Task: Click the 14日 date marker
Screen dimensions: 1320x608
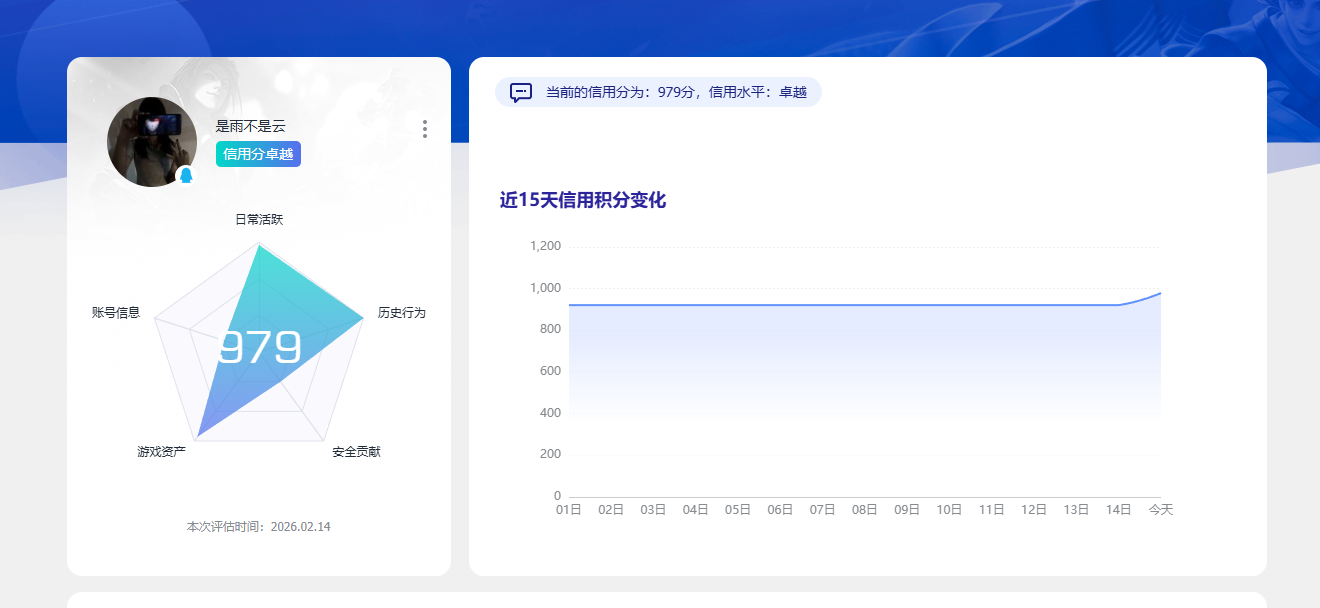Action: 1119,508
